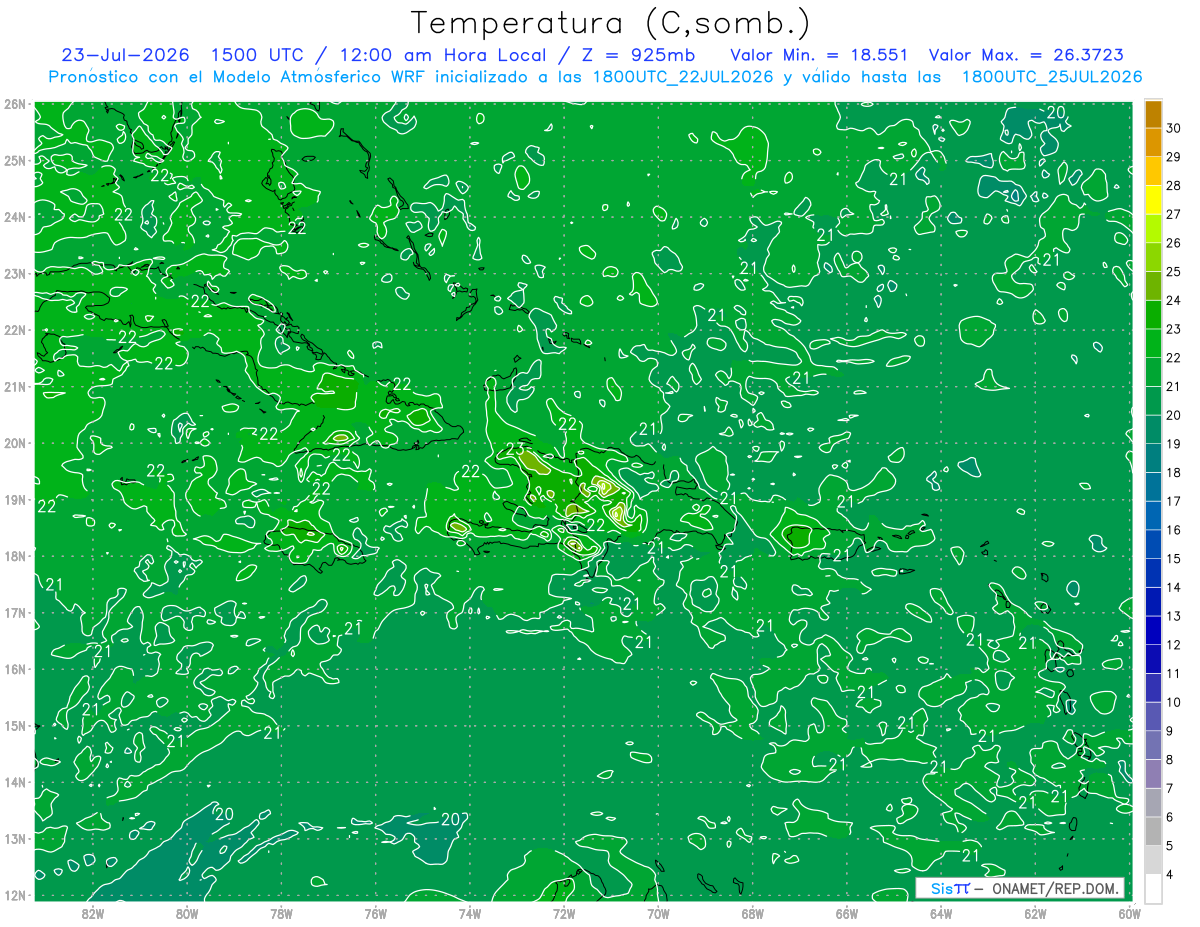The image size is (1200, 927).
Task: Click the '24N' latitude axis label
Action: click(15, 217)
